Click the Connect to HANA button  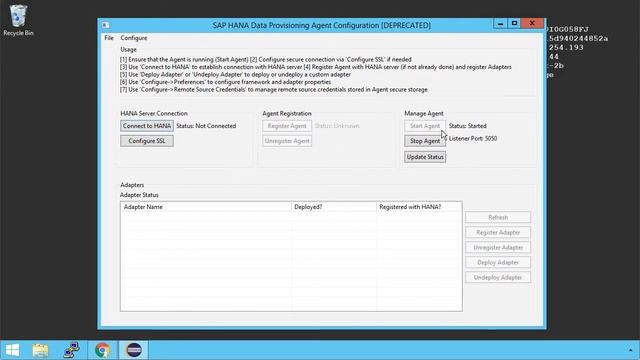(147, 126)
